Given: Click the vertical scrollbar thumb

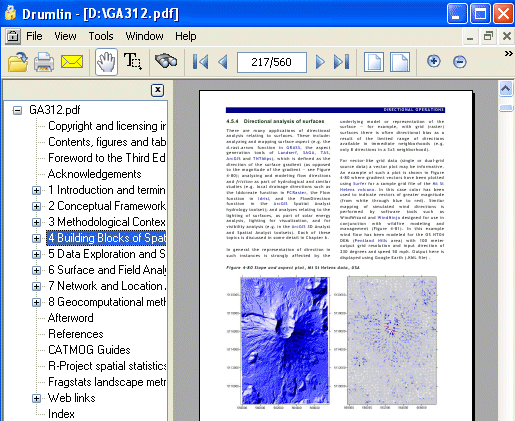Looking at the screenshot, I should coord(506,108).
